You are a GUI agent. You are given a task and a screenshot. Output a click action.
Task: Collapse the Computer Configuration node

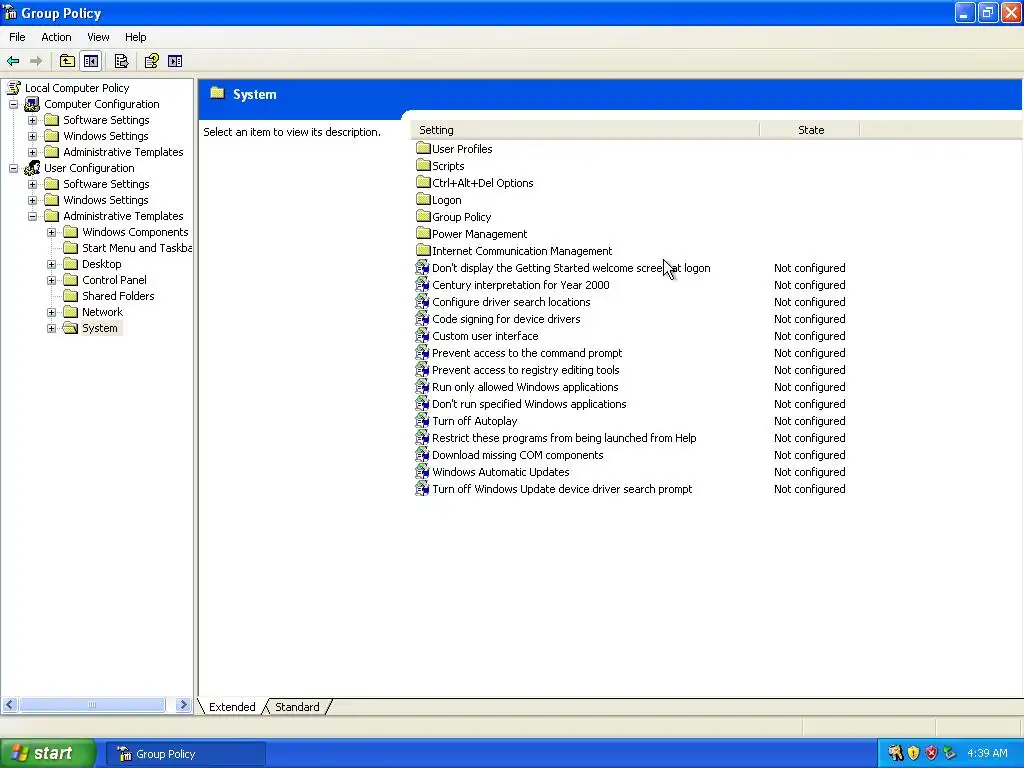[13, 104]
